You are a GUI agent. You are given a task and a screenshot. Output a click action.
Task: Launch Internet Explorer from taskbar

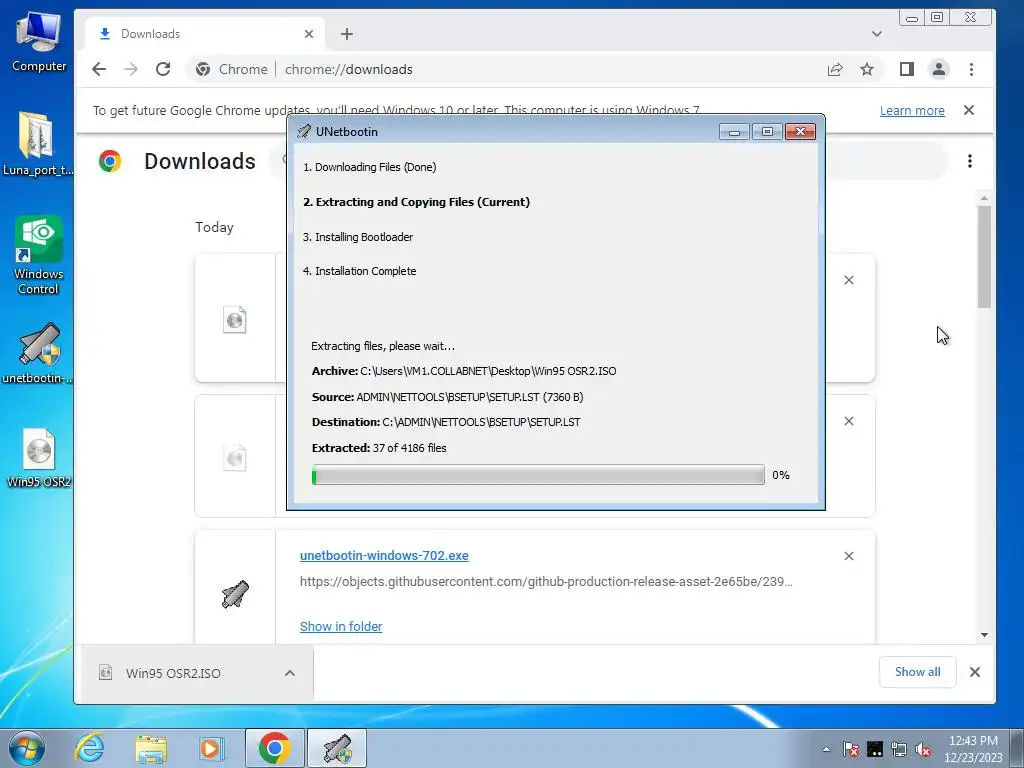coord(89,748)
